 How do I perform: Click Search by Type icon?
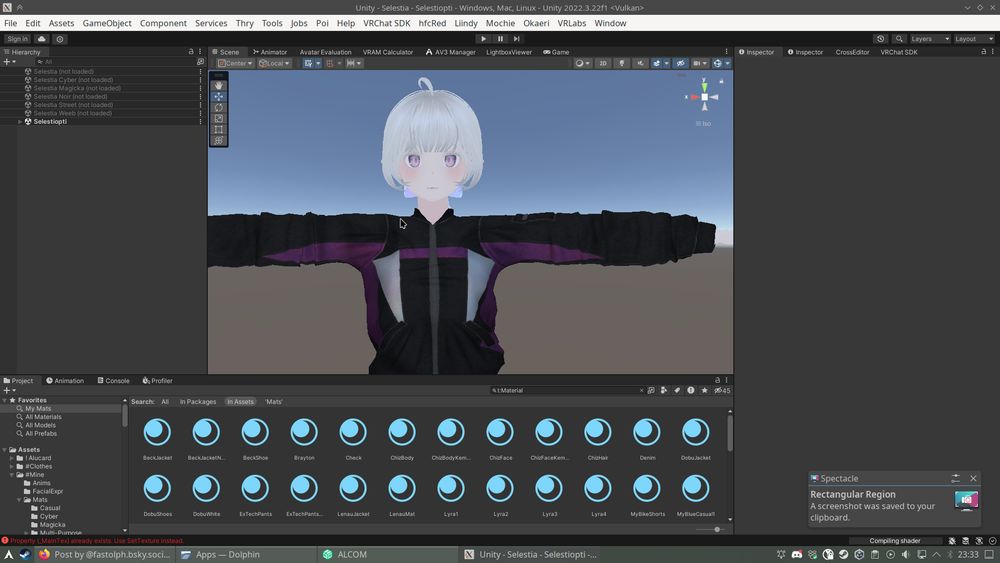664,390
